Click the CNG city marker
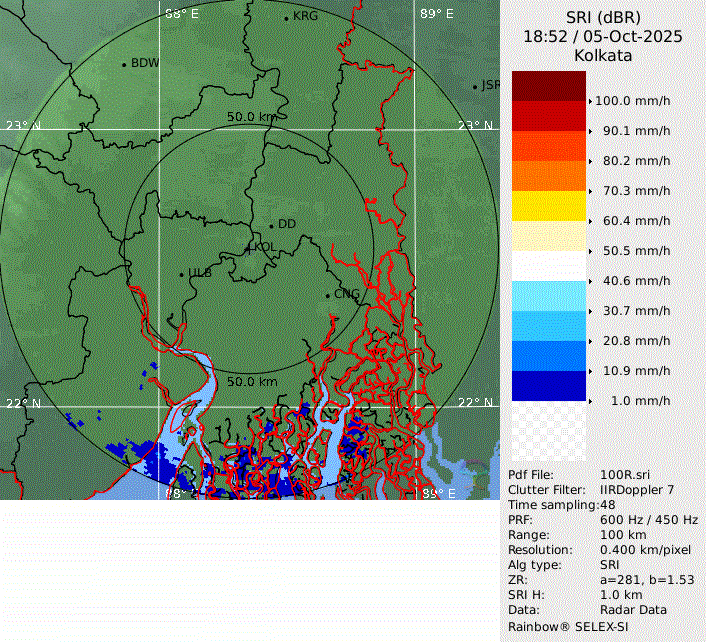 click(327, 295)
